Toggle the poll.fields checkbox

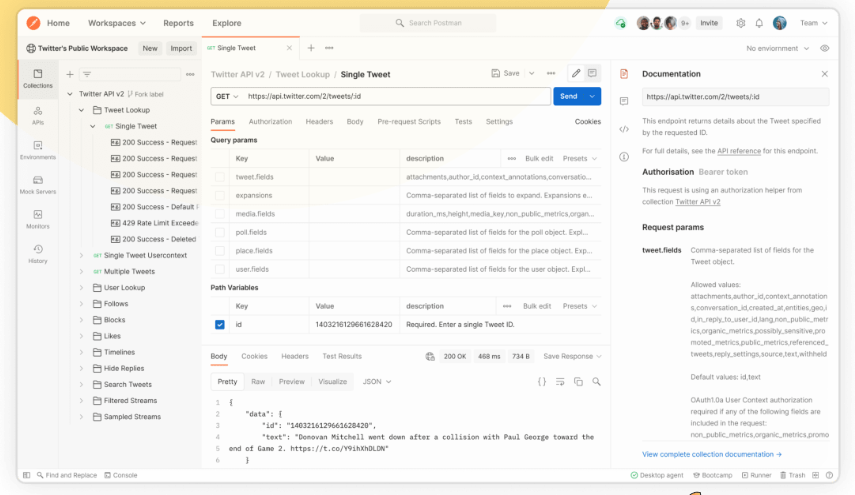click(220, 232)
